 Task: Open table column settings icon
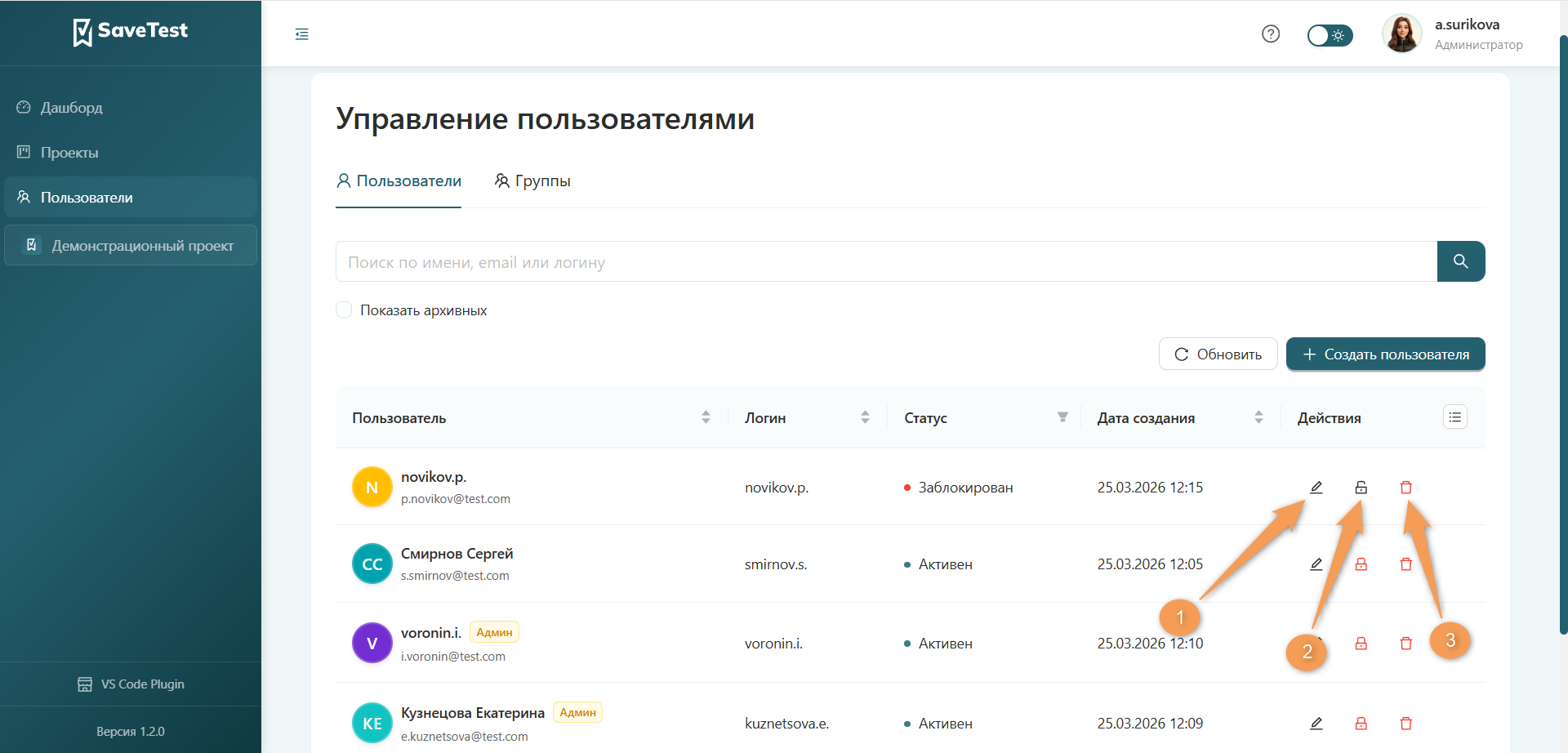coord(1454,417)
